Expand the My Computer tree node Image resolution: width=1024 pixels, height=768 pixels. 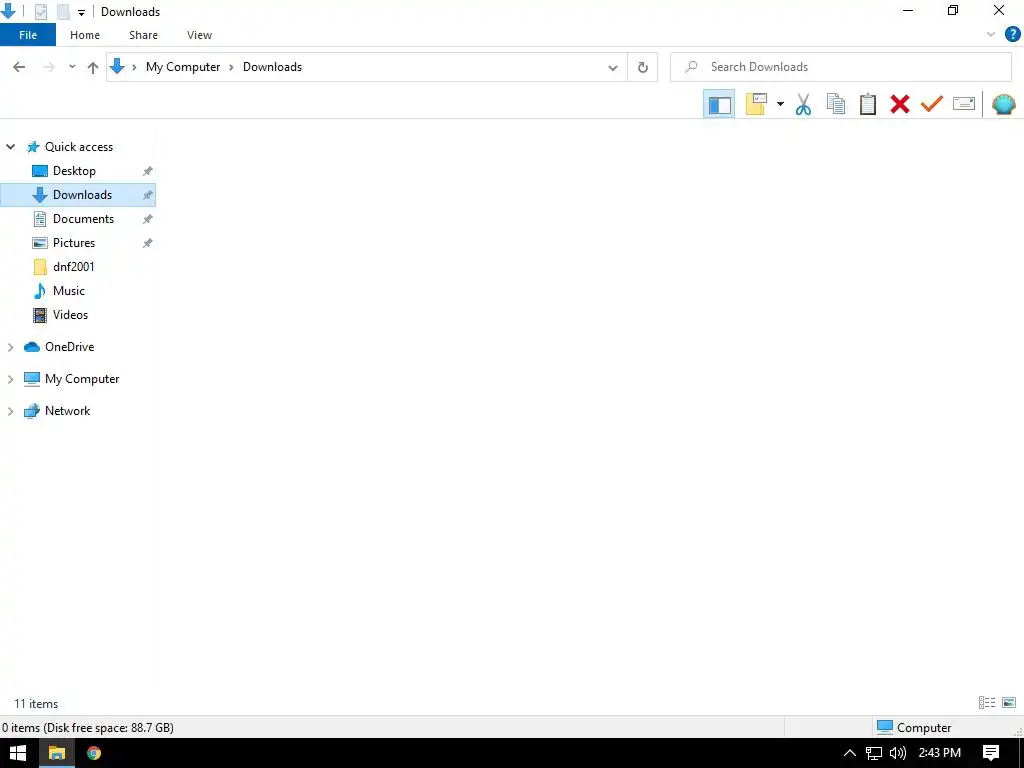(10, 379)
